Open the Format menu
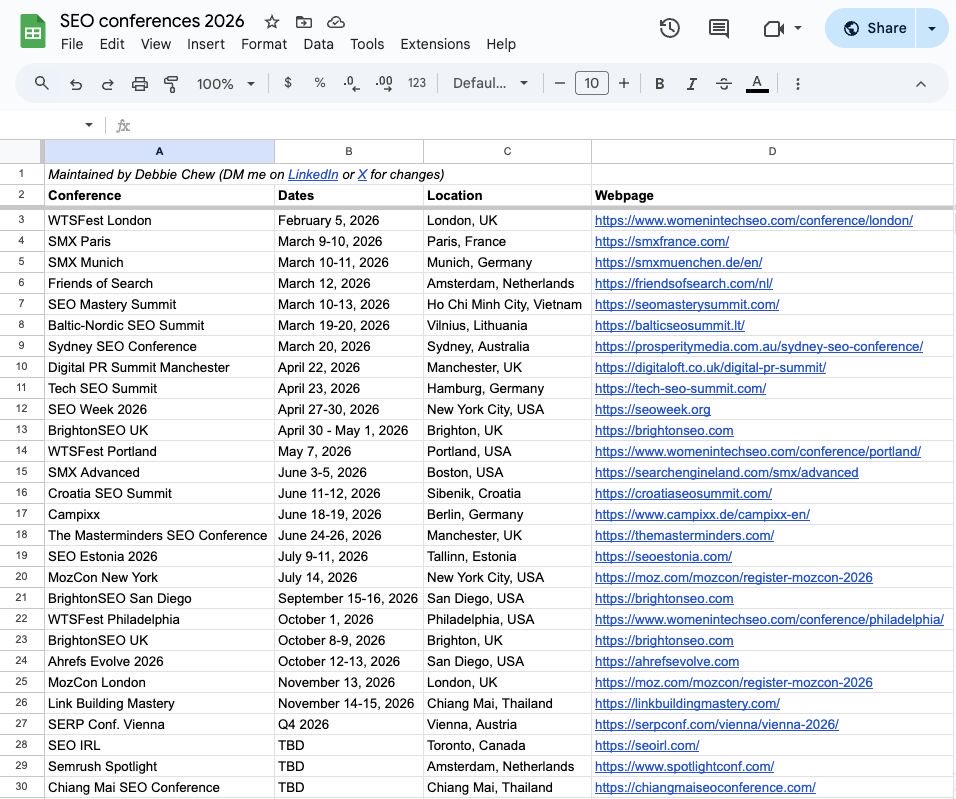Image resolution: width=956 pixels, height=799 pixels. click(264, 44)
